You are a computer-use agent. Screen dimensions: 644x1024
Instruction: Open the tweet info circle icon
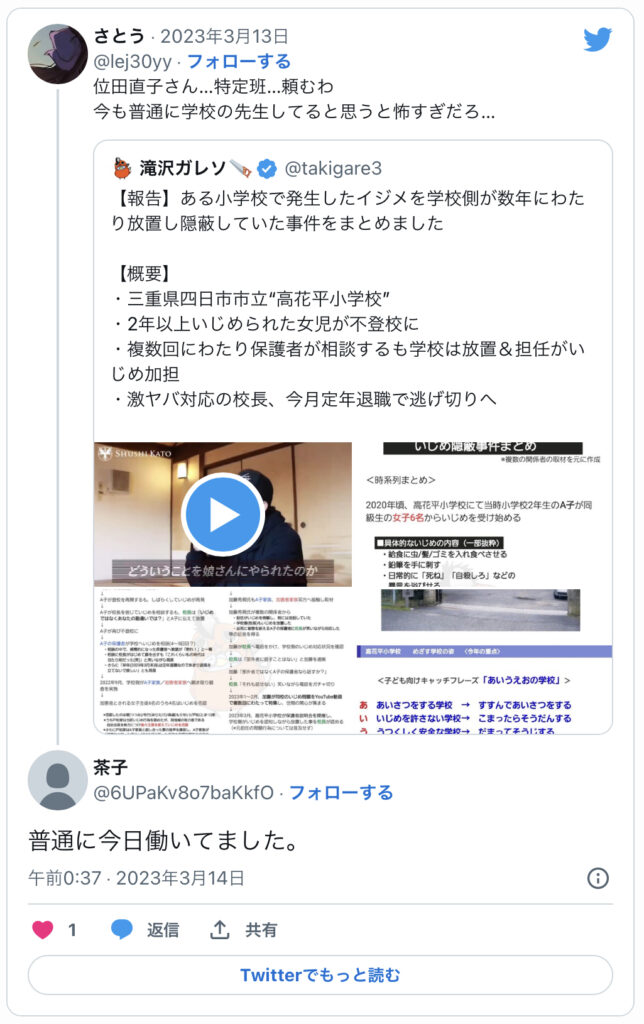tap(598, 878)
